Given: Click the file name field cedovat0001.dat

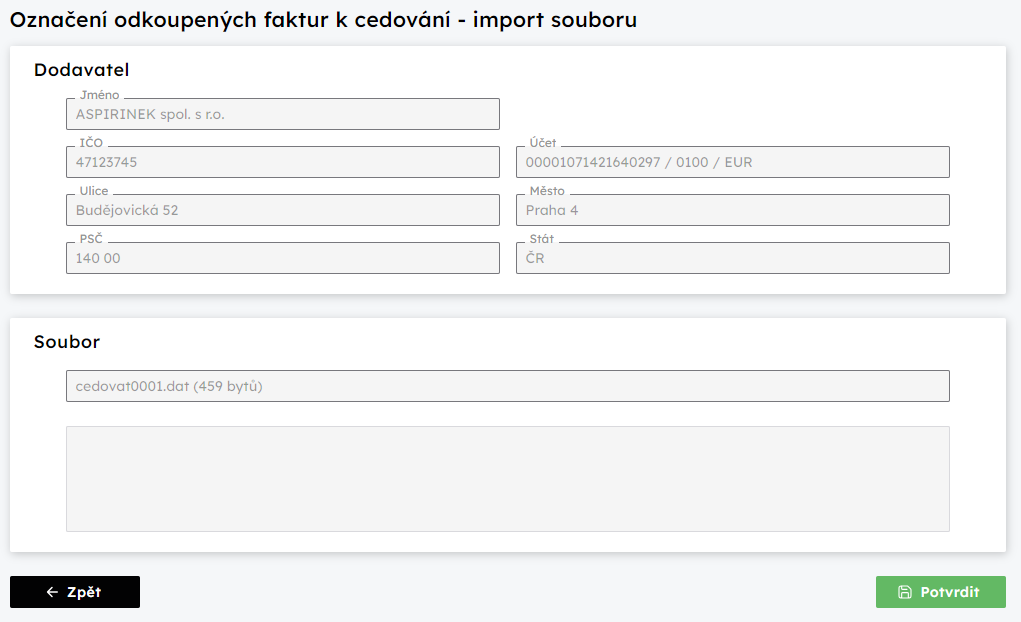Looking at the screenshot, I should (x=508, y=386).
